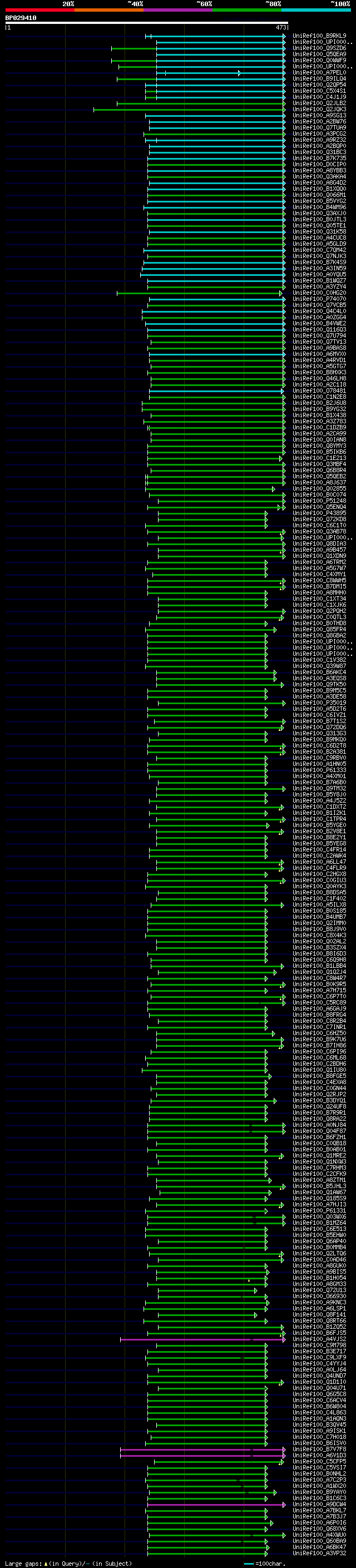Select the UniRef100_Q5QEA9 label

pyautogui.click(x=319, y=54)
